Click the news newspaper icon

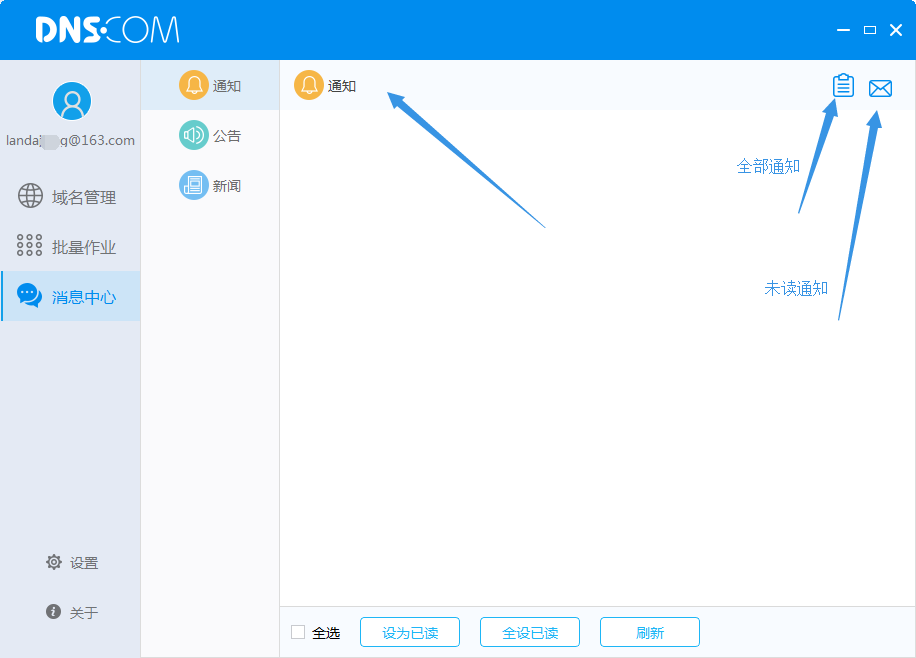(x=193, y=185)
